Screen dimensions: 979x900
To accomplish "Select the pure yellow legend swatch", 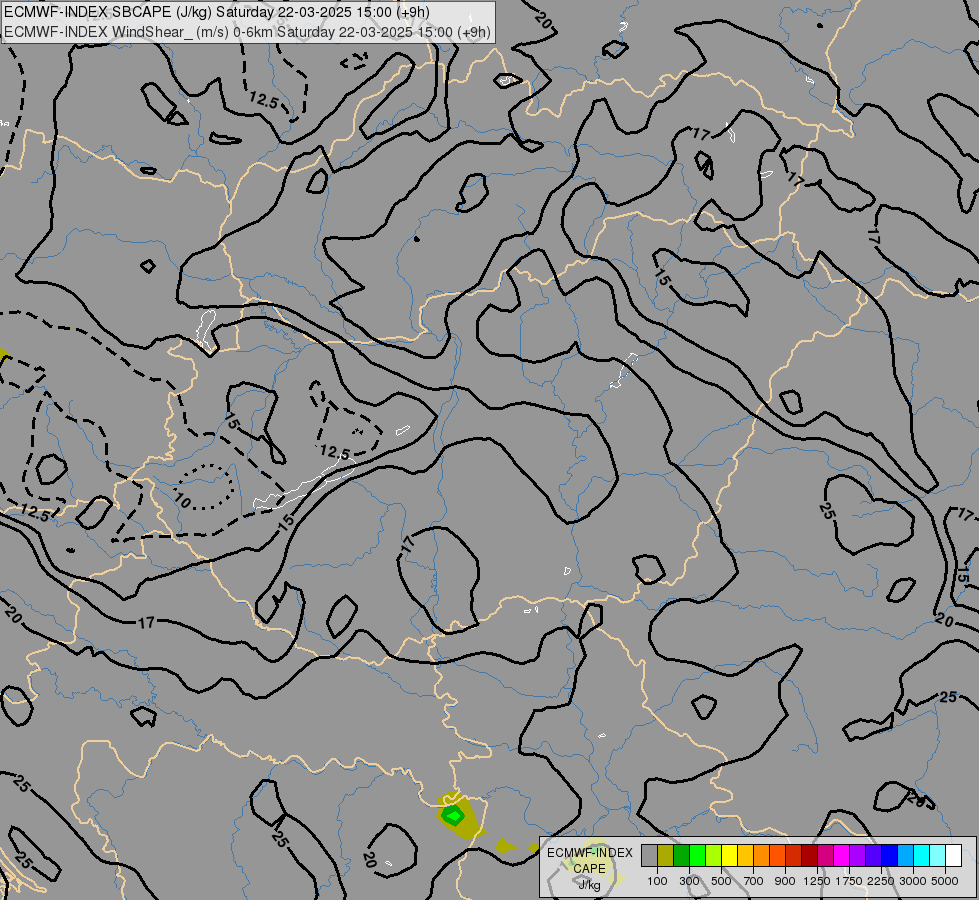I will point(730,856).
